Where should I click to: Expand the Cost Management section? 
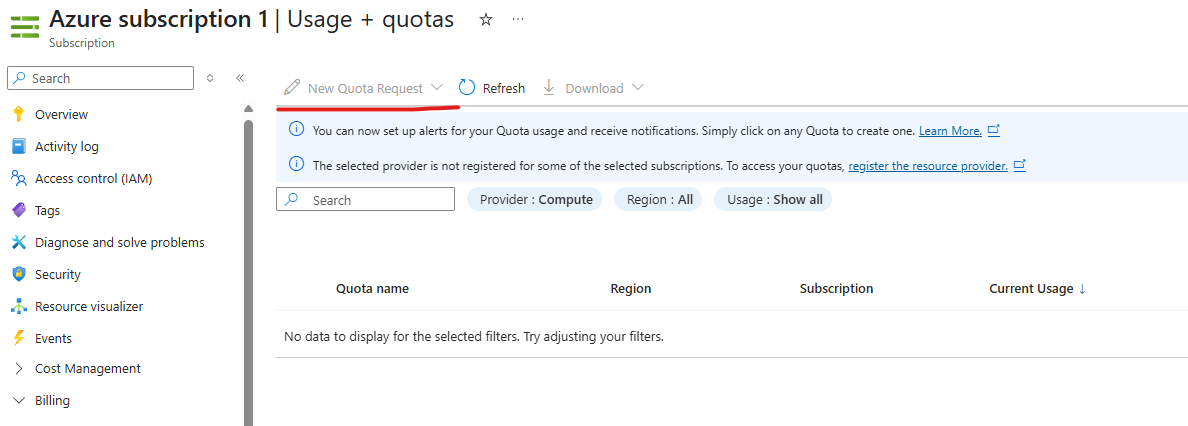point(18,369)
